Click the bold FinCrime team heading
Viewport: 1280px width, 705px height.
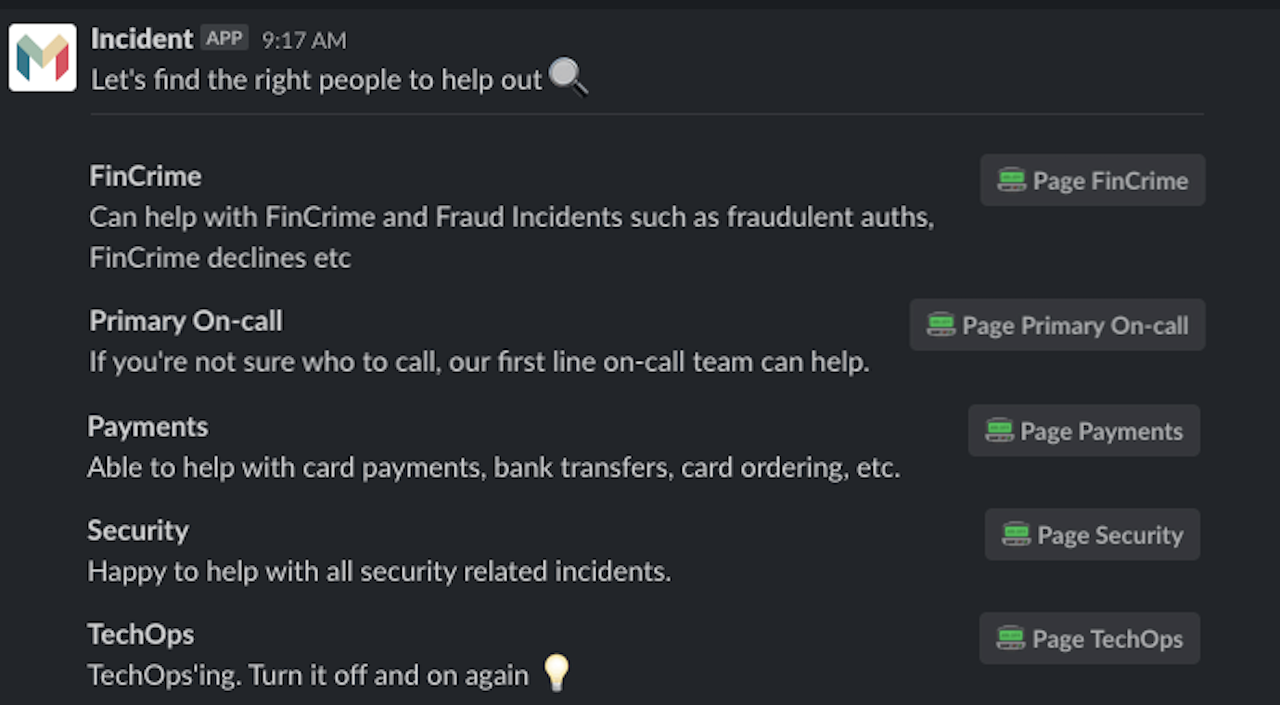tap(145, 176)
